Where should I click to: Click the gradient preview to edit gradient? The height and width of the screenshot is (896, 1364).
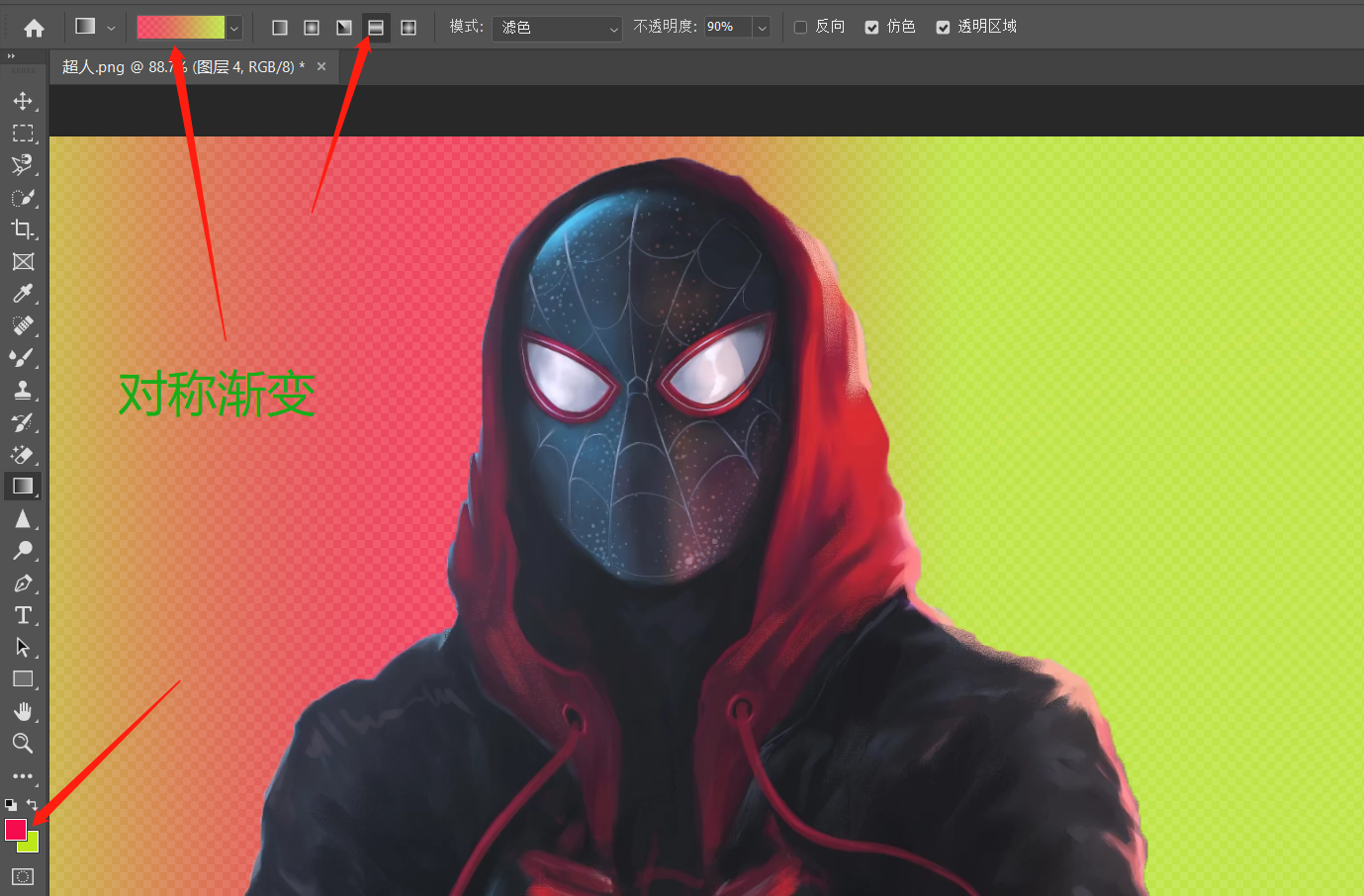[x=181, y=28]
